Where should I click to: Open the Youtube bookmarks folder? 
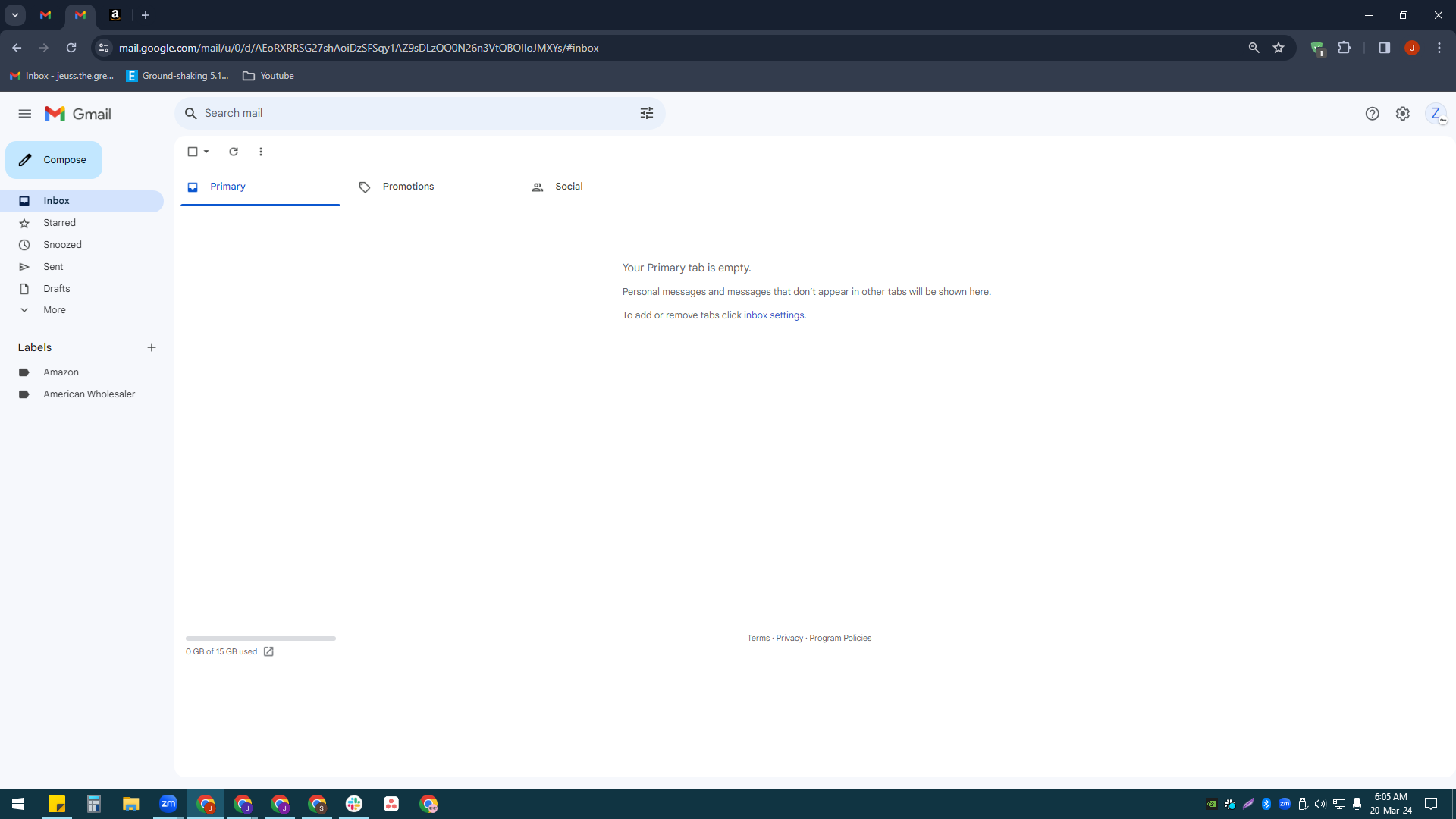pos(268,76)
